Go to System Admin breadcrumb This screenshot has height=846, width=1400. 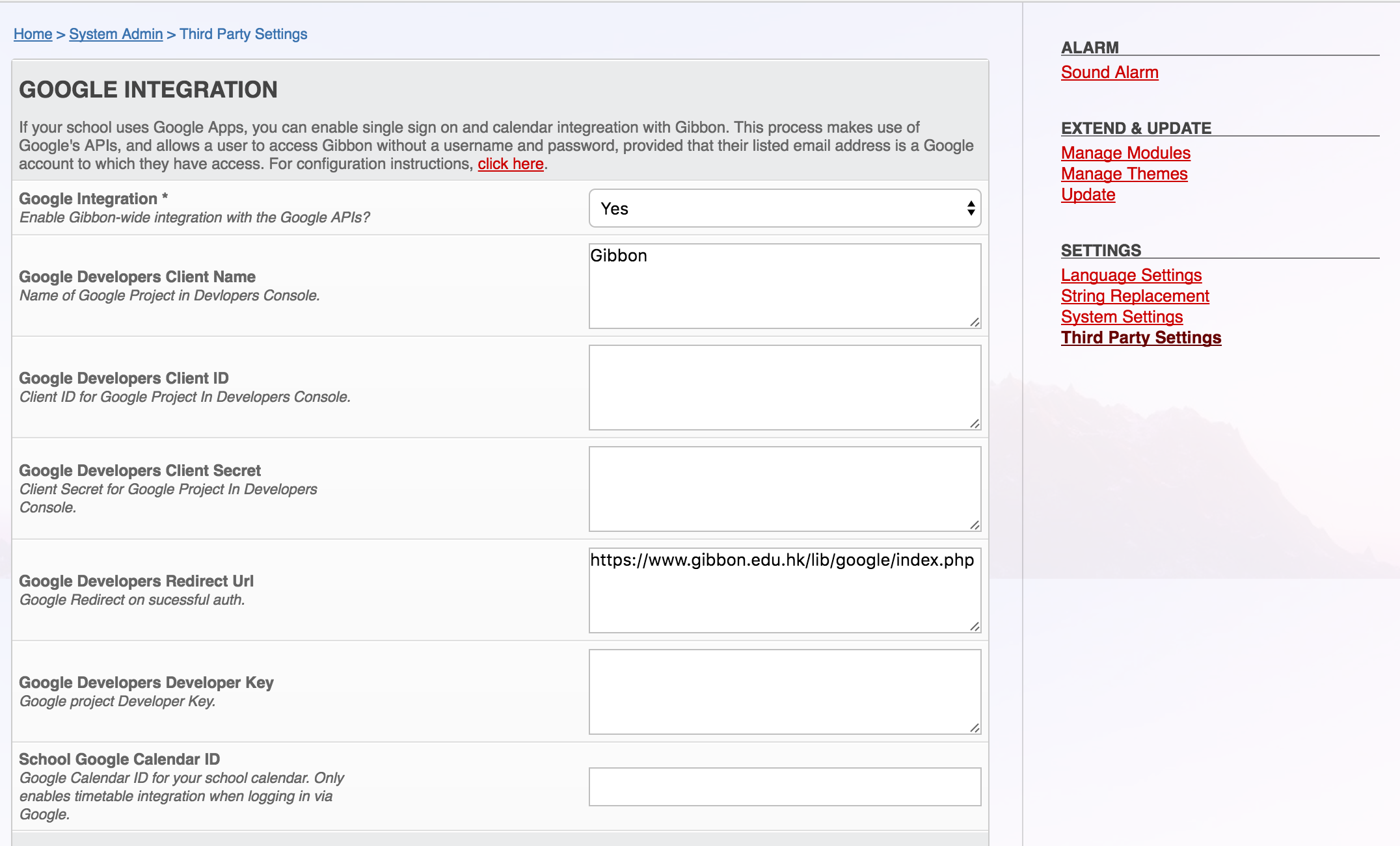116,34
